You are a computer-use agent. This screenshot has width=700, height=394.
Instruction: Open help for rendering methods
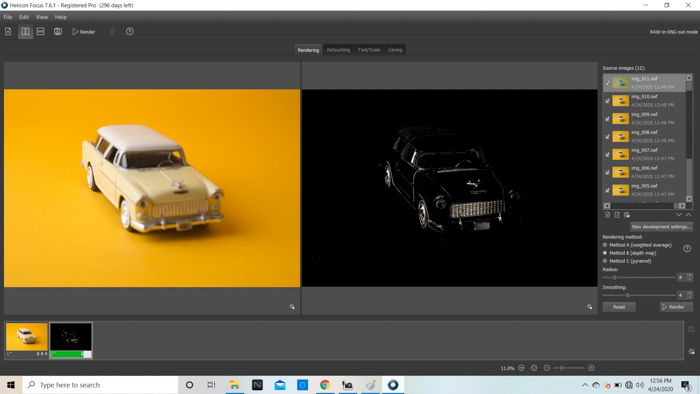[x=687, y=249]
